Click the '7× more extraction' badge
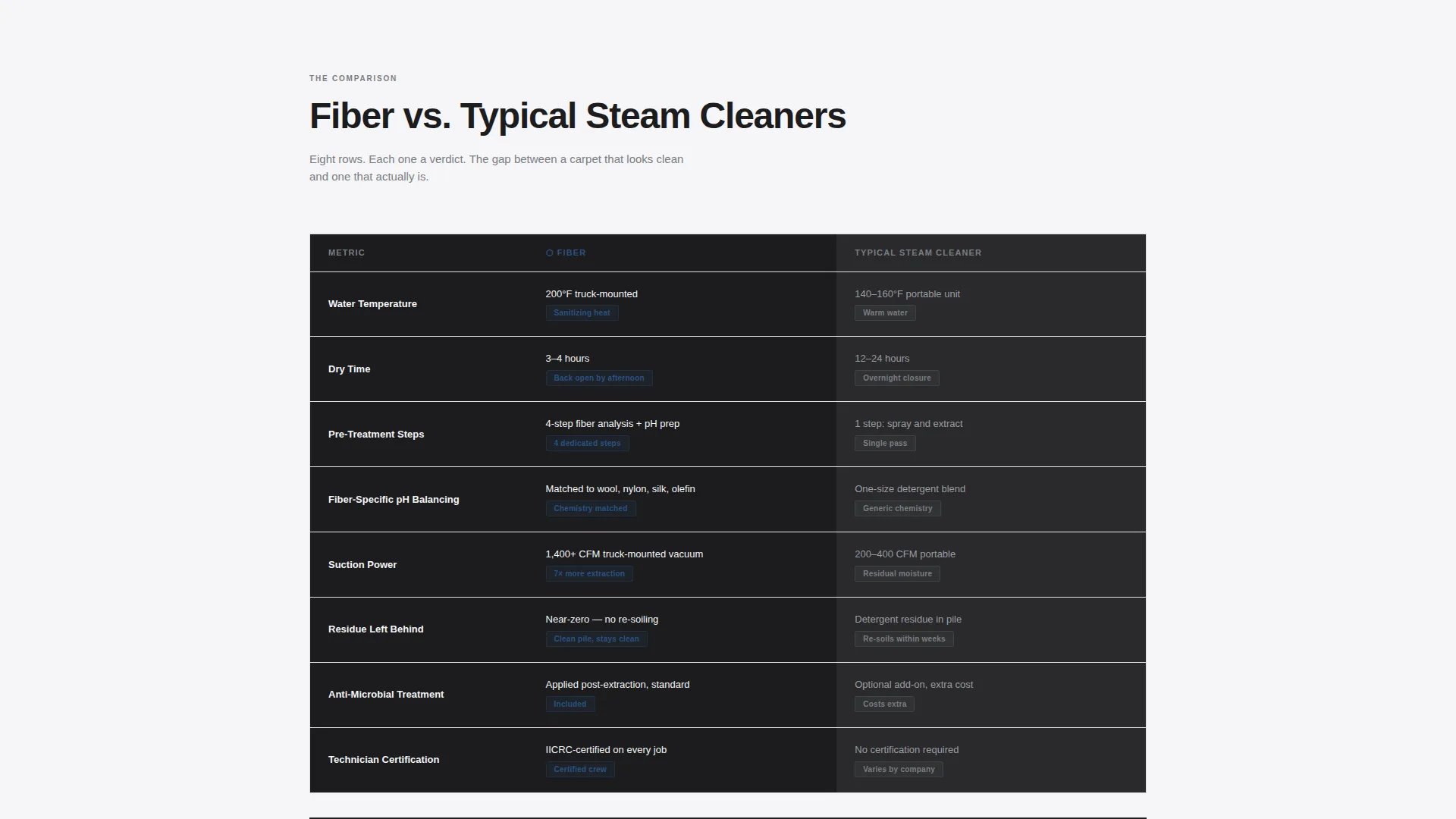The height and width of the screenshot is (819, 1456). pos(589,574)
